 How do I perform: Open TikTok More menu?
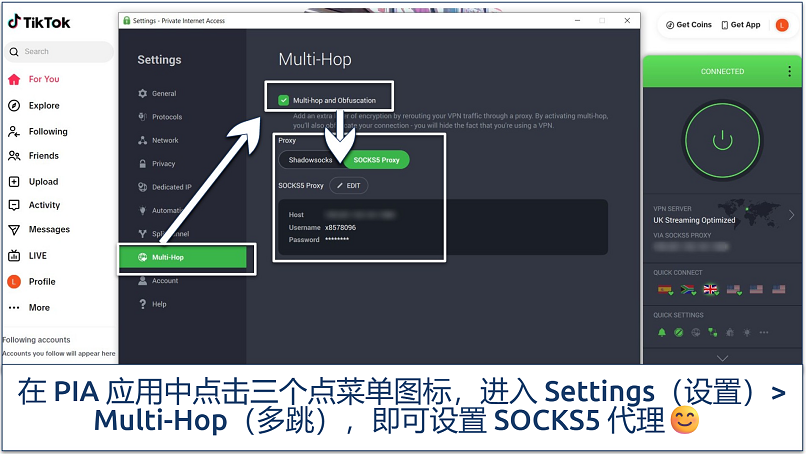pos(29,307)
